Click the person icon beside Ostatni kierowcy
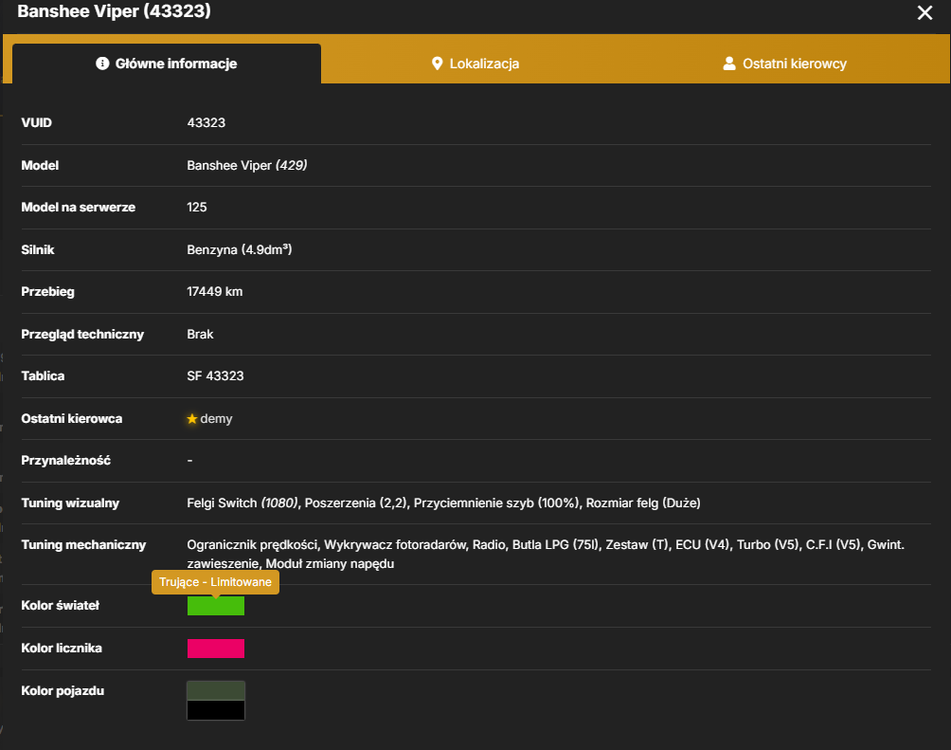 tap(729, 63)
